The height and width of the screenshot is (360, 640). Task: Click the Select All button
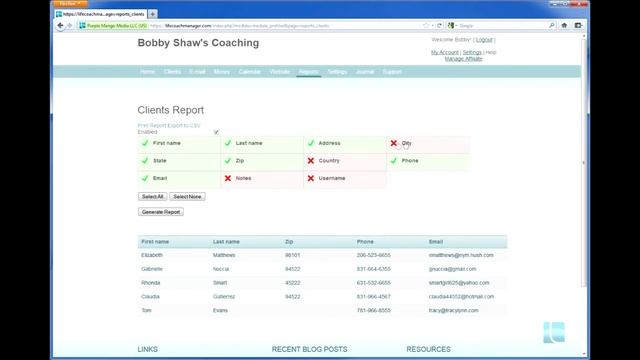pyautogui.click(x=153, y=197)
